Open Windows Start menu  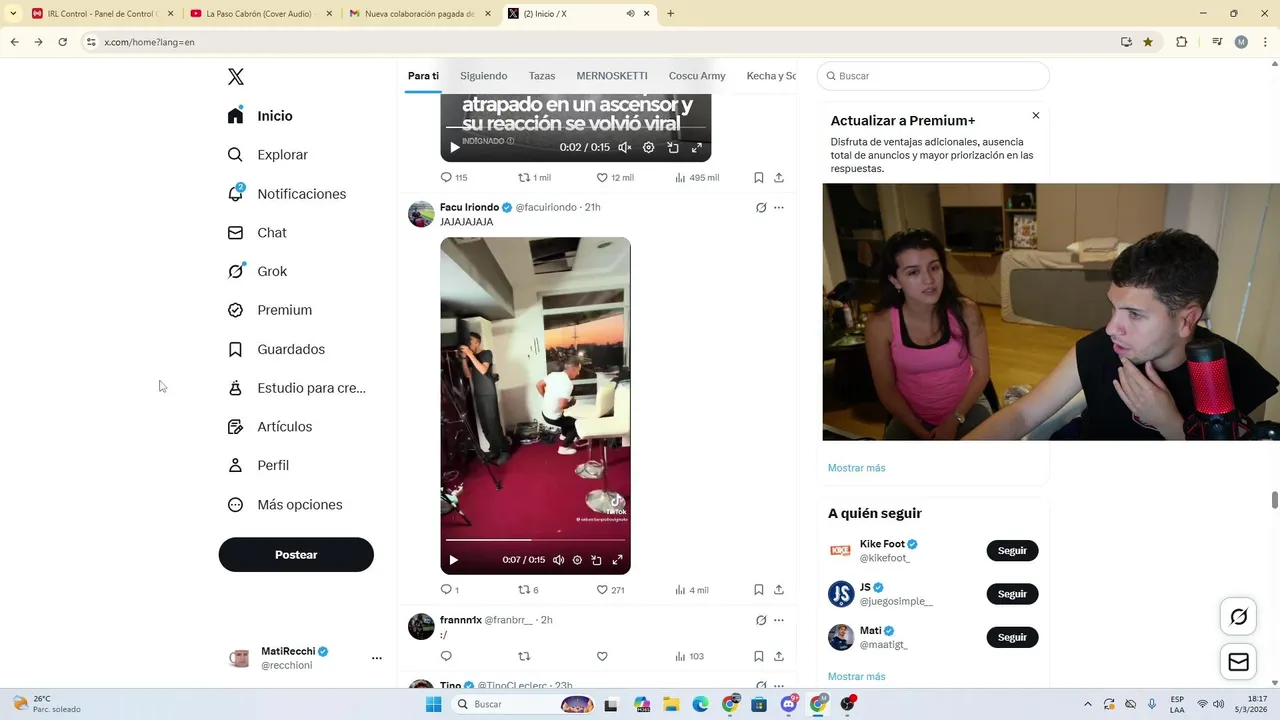433,704
